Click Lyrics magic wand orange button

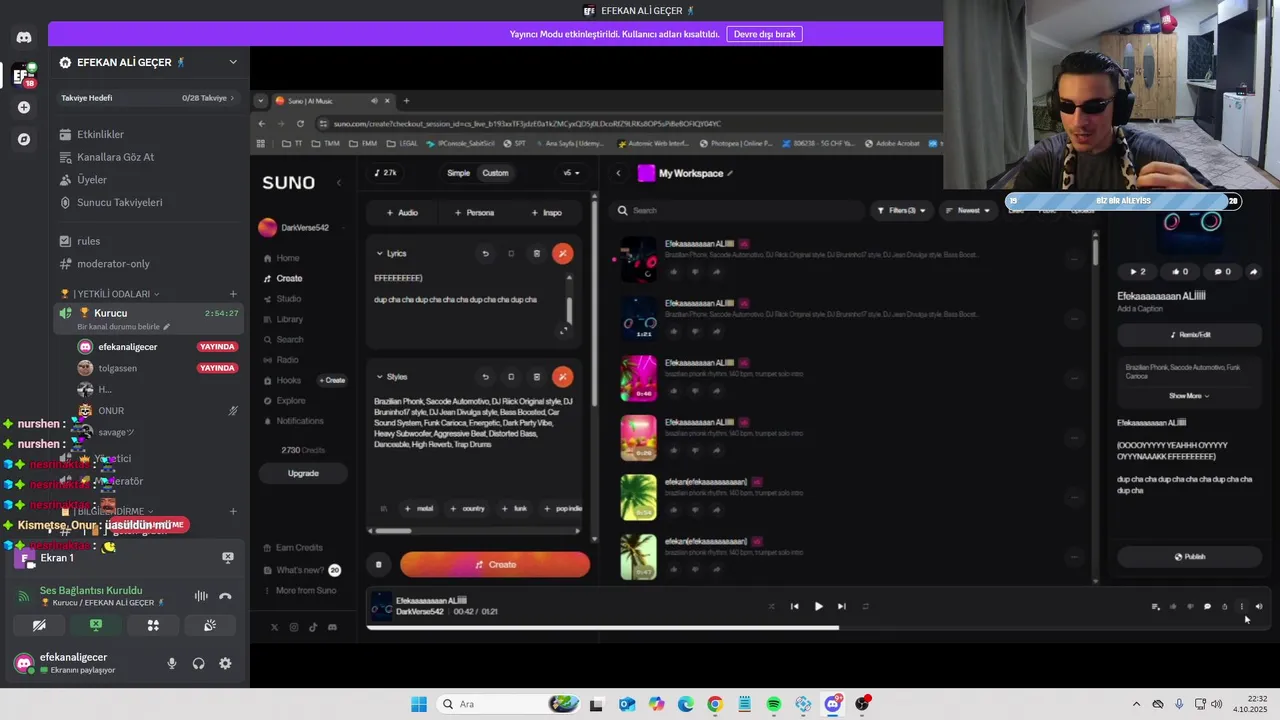563,254
